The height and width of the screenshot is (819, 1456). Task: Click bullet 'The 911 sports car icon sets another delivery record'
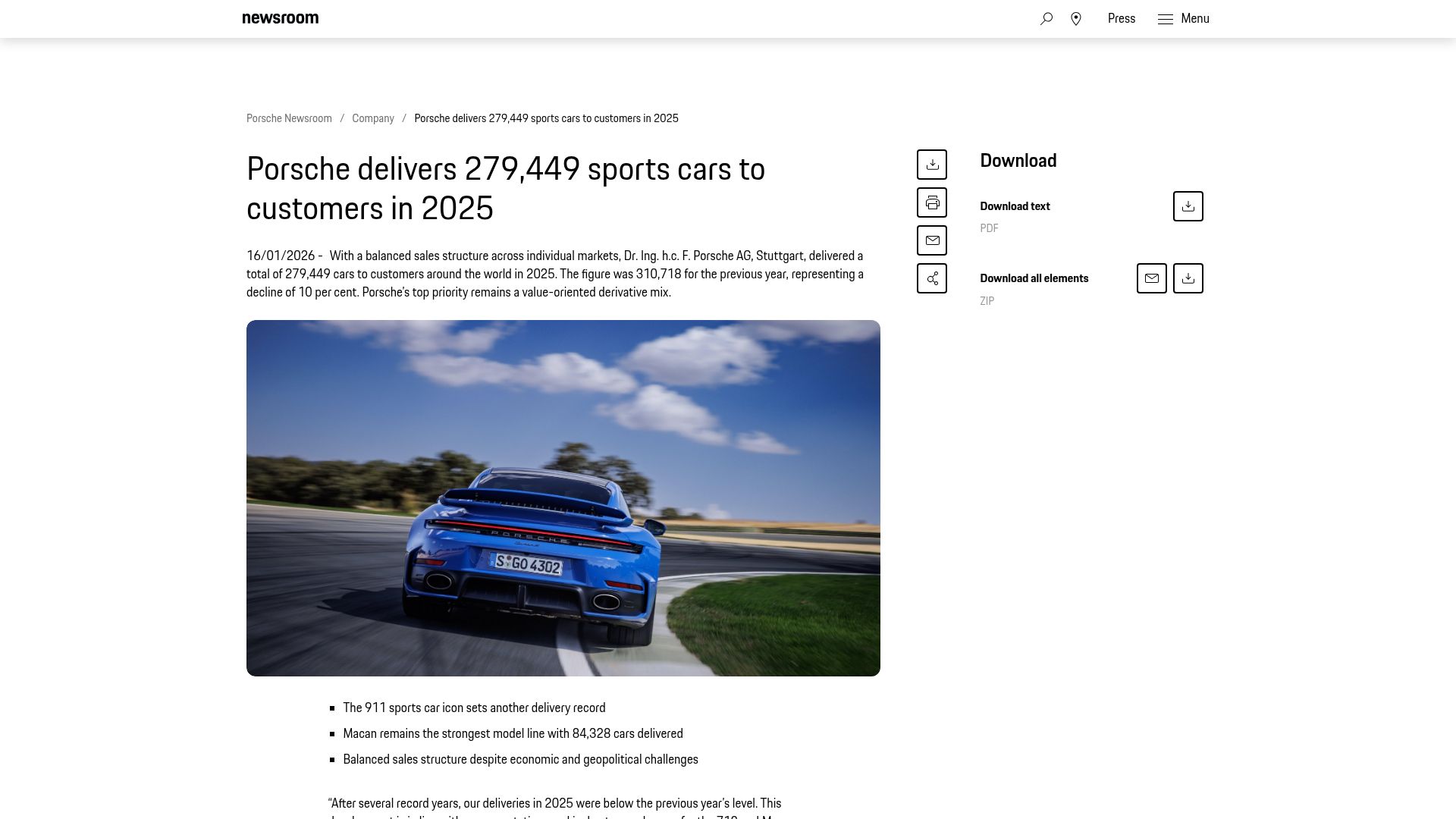point(474,708)
